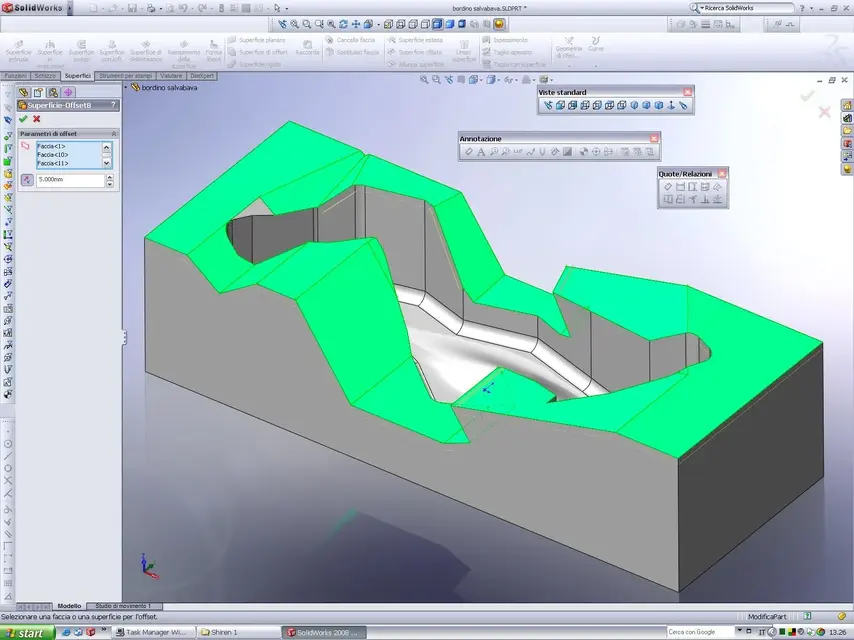Click the flip offset direction button

pos(26,181)
